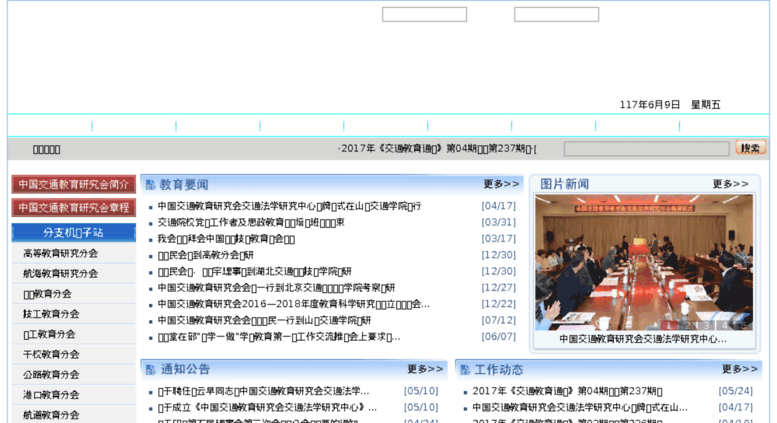Select slide number 3 on the news photo
The image size is (777, 423).
tap(706, 325)
